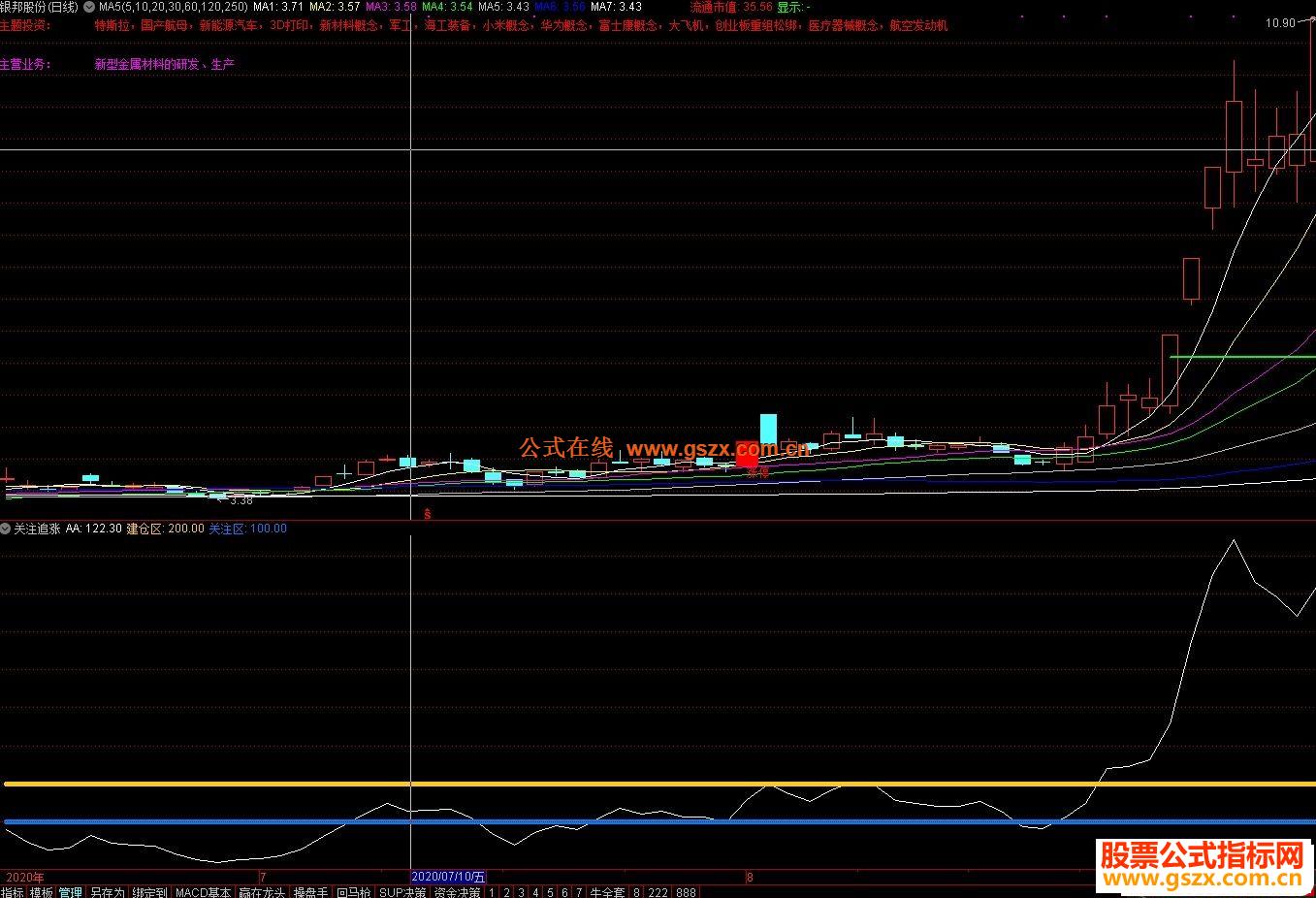Screen dimensions: 1316x898
Task: Select the tab labeled 222
Action: point(658,892)
